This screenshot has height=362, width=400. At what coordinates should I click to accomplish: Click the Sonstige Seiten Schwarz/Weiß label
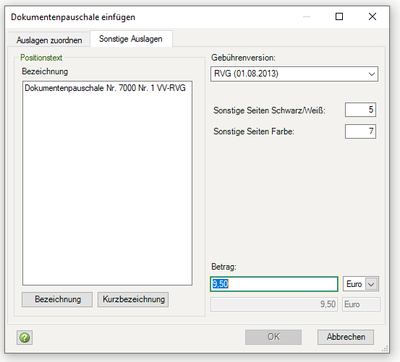coord(269,110)
